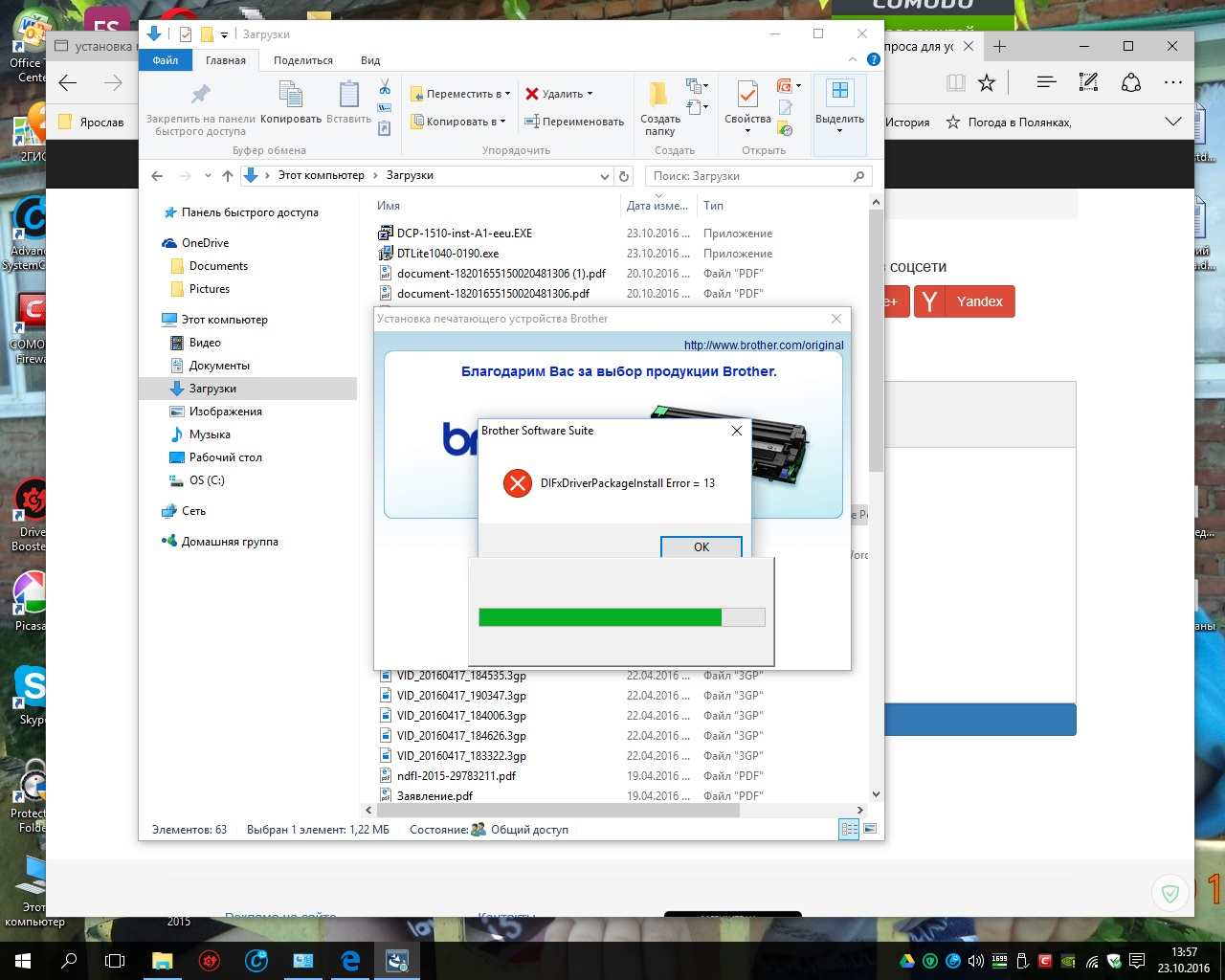Click the Cut scissors icon in the ribbon
Viewport: 1225px width, 980px height.
click(x=385, y=88)
